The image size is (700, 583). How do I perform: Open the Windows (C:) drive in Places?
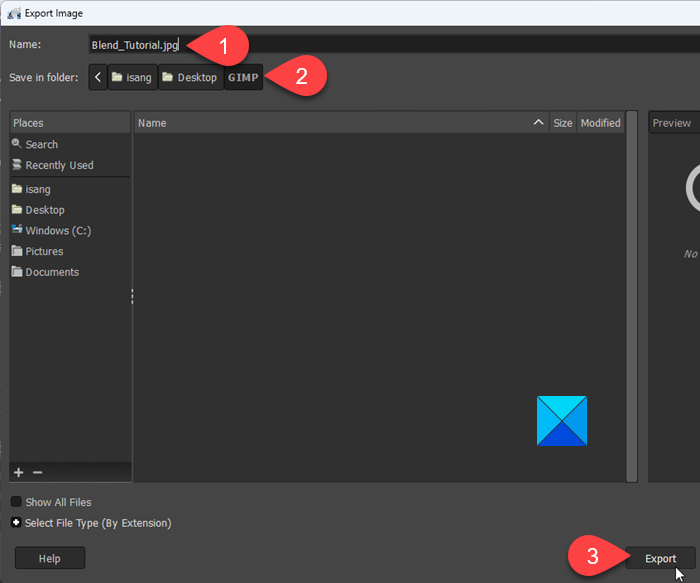[x=70, y=230]
